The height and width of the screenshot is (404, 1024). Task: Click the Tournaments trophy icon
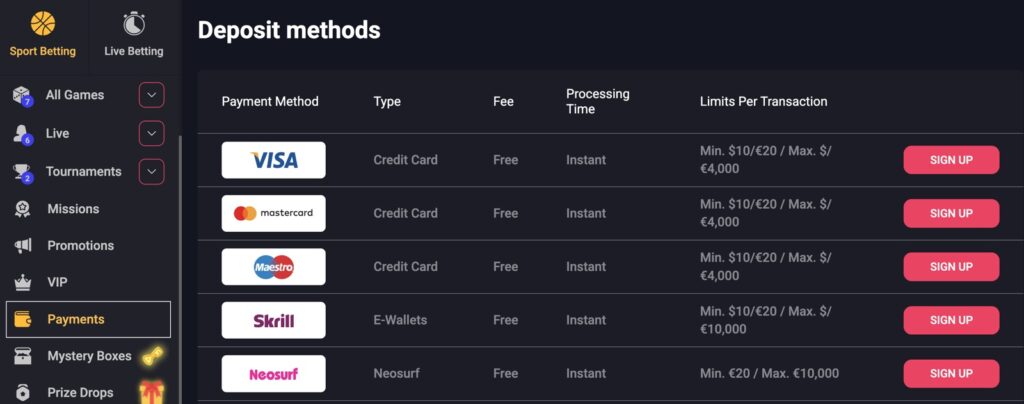pos(22,172)
